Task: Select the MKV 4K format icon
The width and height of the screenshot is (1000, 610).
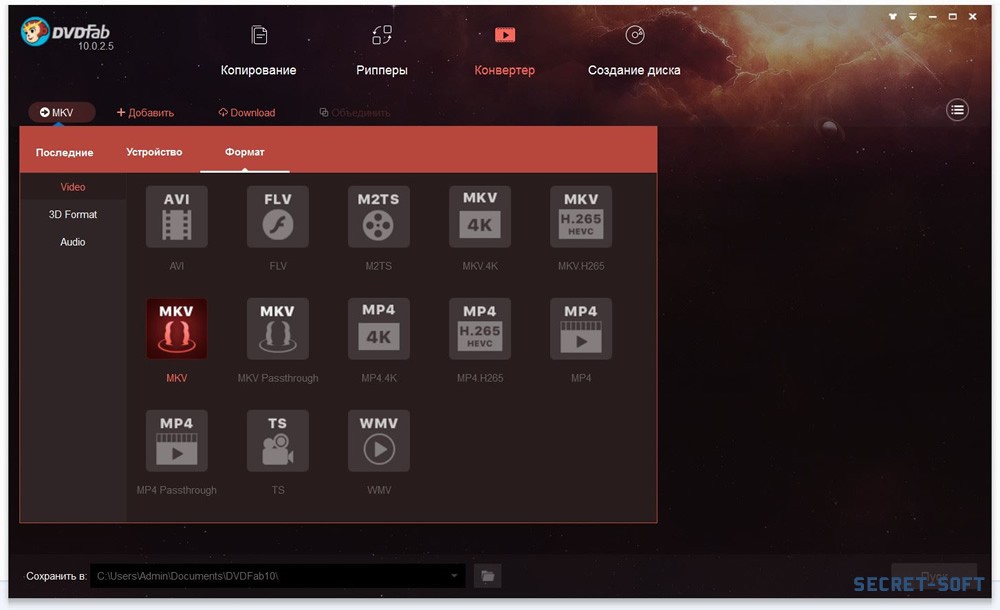Action: click(x=480, y=216)
